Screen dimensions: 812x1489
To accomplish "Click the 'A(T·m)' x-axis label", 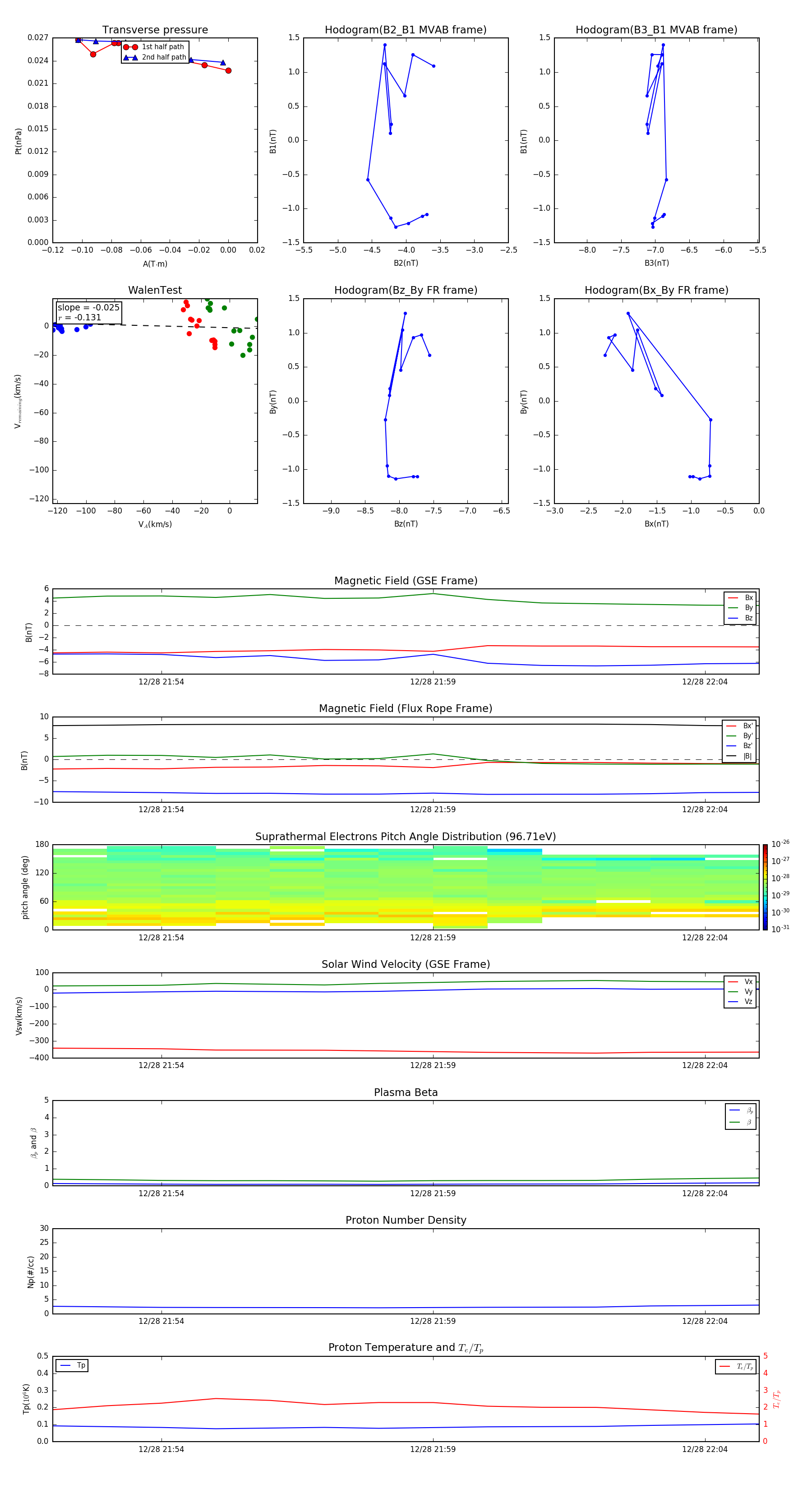I will pyautogui.click(x=155, y=264).
